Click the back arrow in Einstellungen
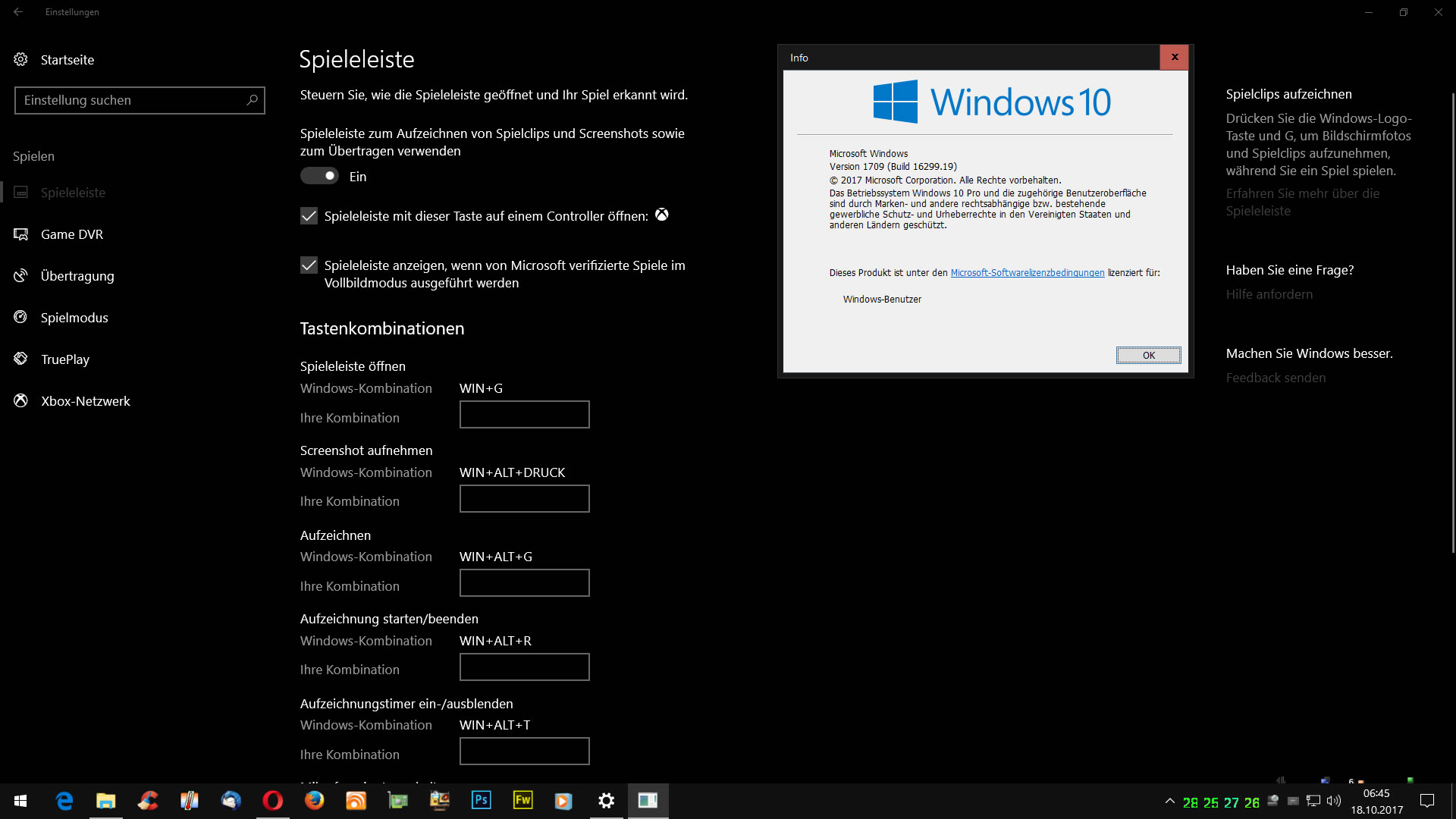The height and width of the screenshot is (819, 1456). point(18,12)
